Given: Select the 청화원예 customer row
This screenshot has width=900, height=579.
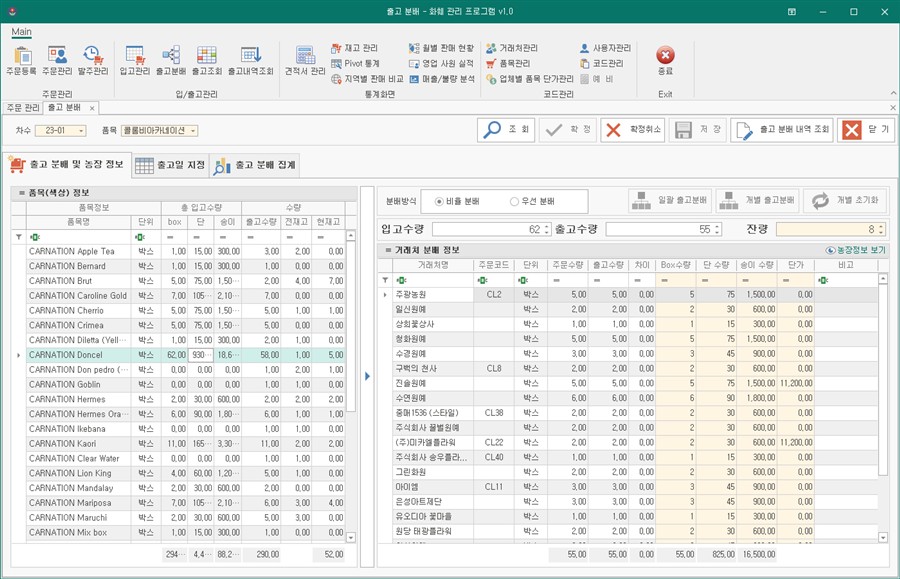Looking at the screenshot, I should [628, 339].
